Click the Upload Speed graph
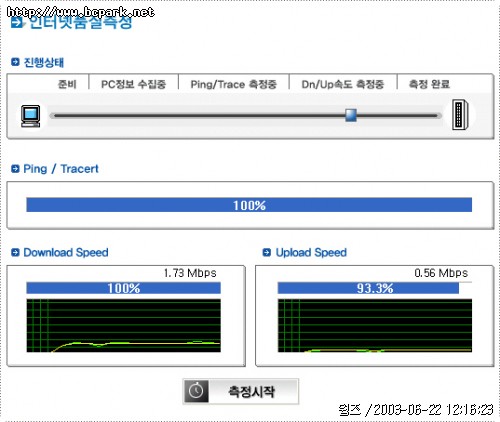This screenshot has width=500, height=422. pyautogui.click(x=375, y=326)
